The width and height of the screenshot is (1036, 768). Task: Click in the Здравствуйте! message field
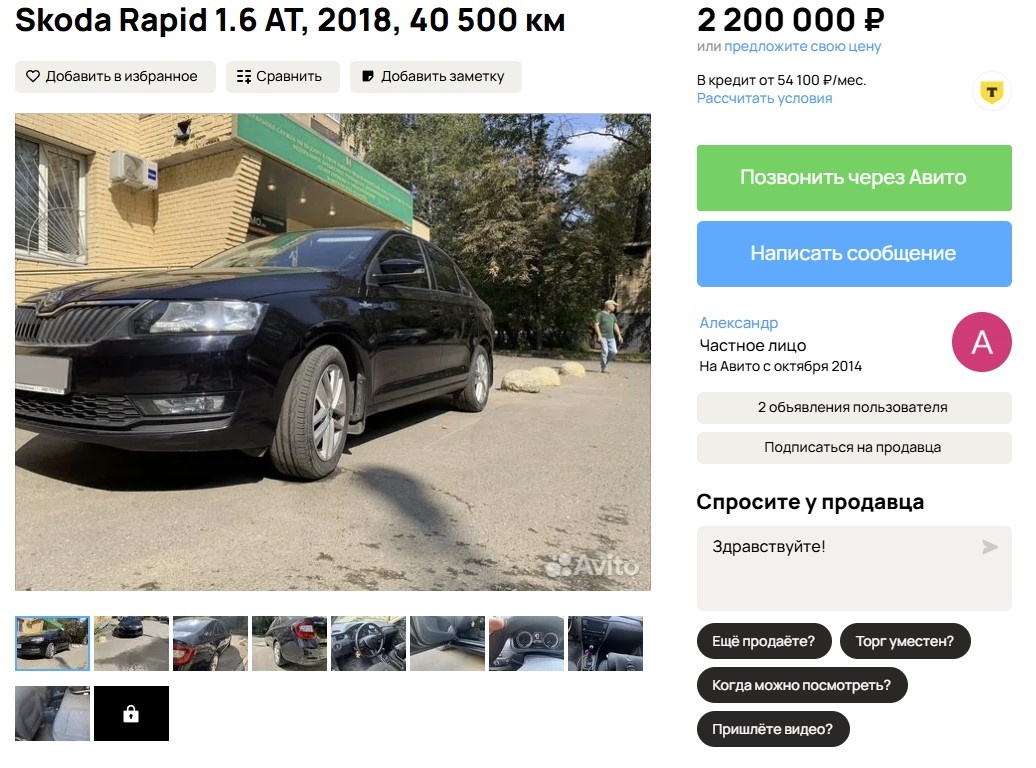[x=854, y=568]
